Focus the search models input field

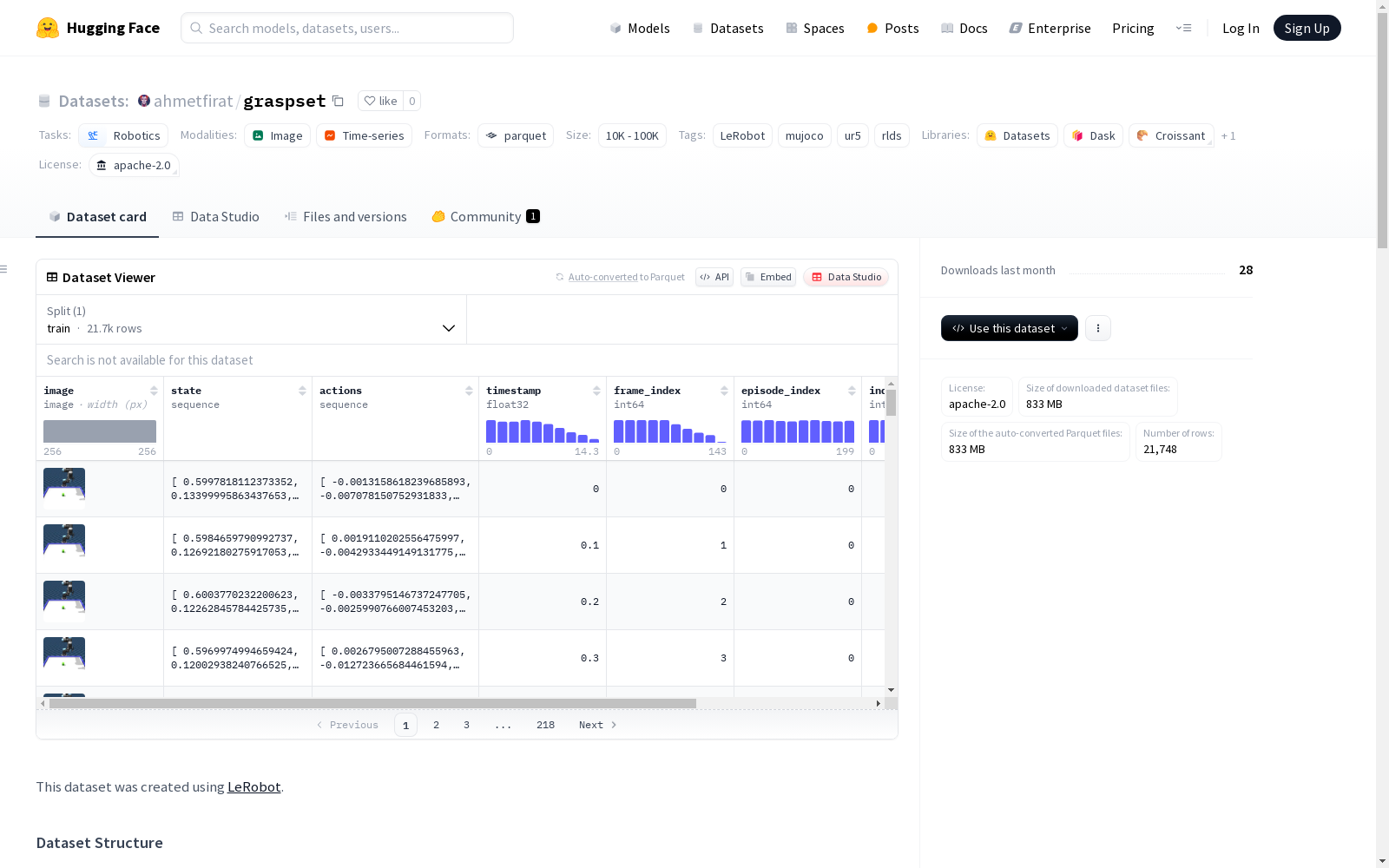(x=347, y=28)
